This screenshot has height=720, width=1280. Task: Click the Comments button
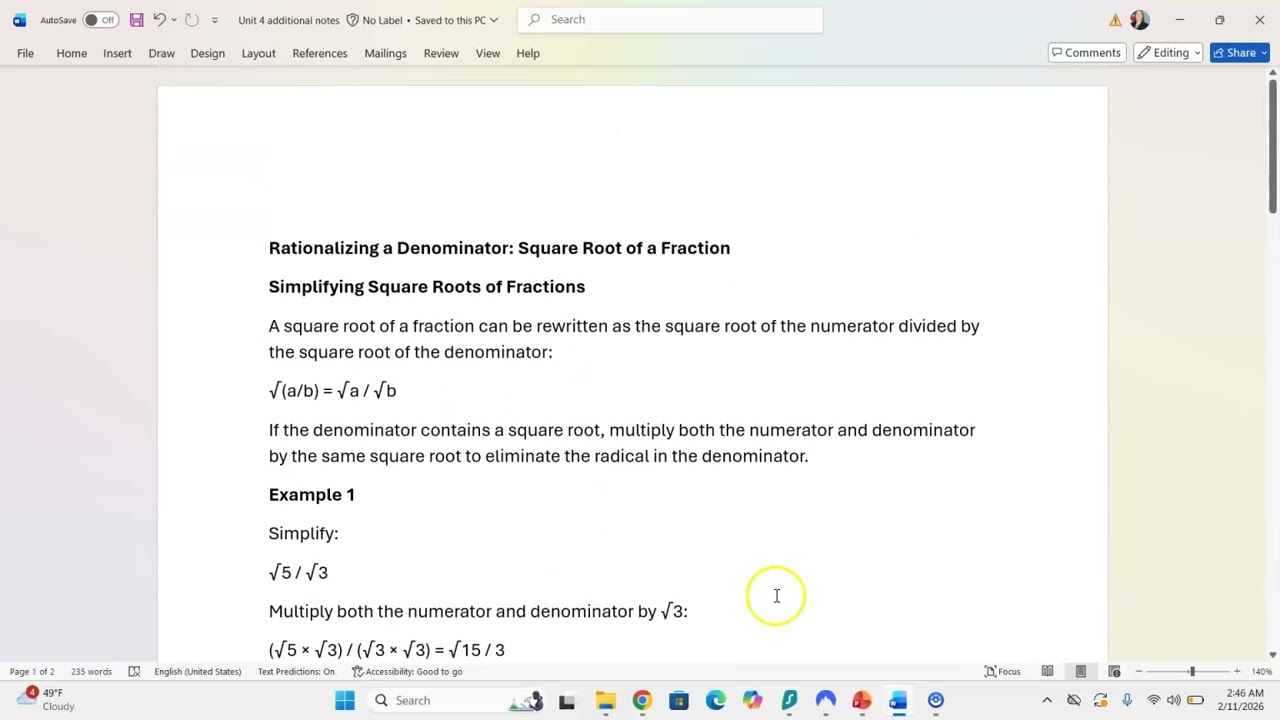pos(1086,53)
